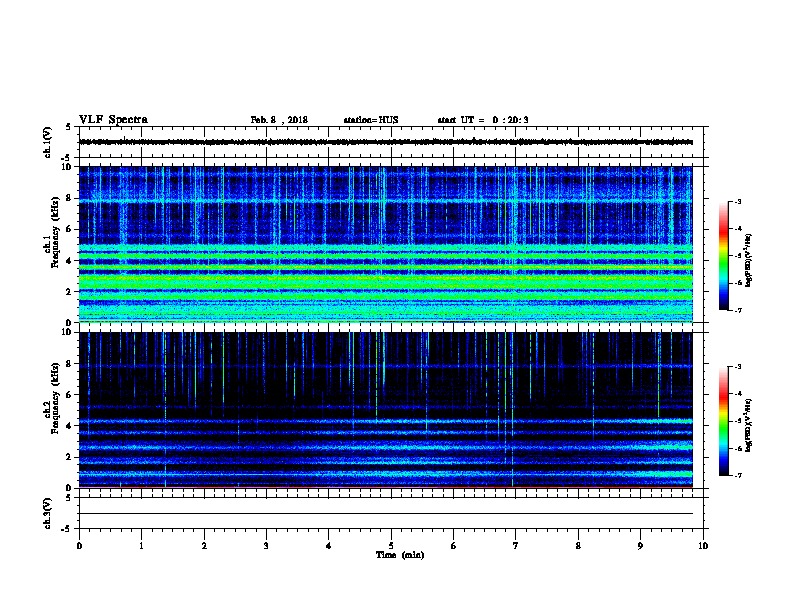792x612 pixels.
Task: Click the ch.2 colorbar log(PSD) units label
Action: point(749,425)
